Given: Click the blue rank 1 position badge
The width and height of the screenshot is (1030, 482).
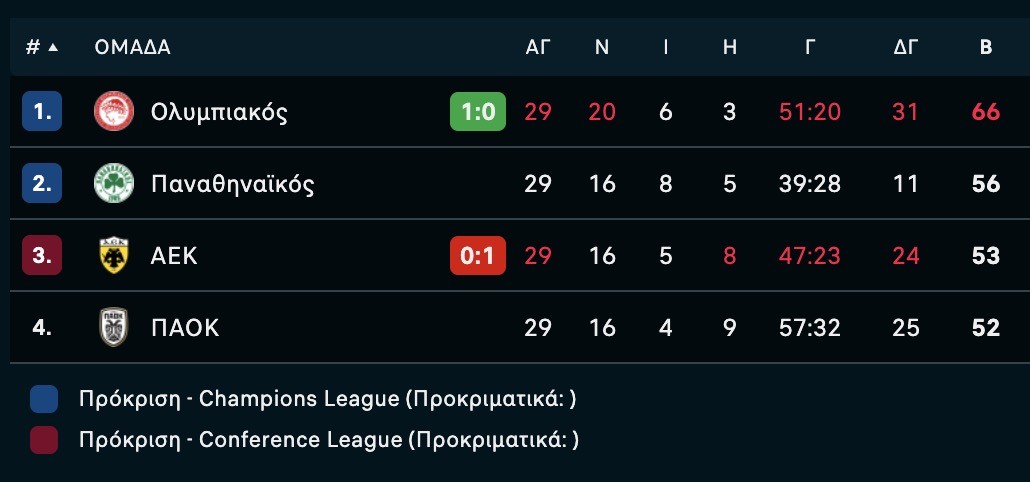Looking at the screenshot, I should coord(42,112).
